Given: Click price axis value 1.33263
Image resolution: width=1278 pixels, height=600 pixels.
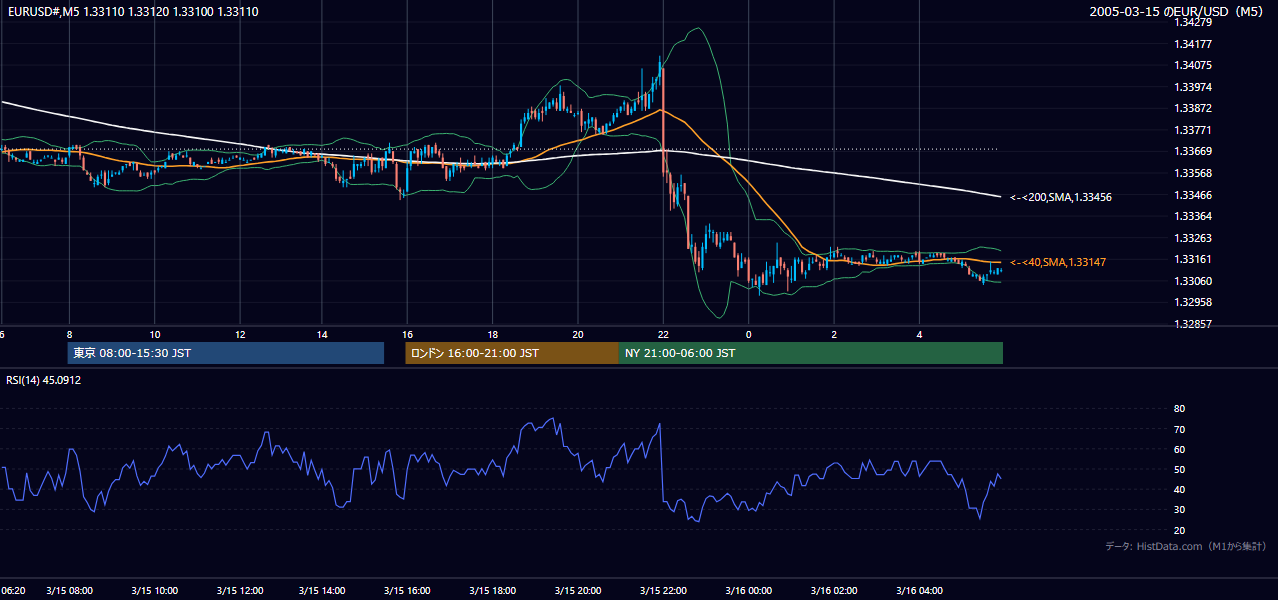Looking at the screenshot, I should pyautogui.click(x=1194, y=238).
